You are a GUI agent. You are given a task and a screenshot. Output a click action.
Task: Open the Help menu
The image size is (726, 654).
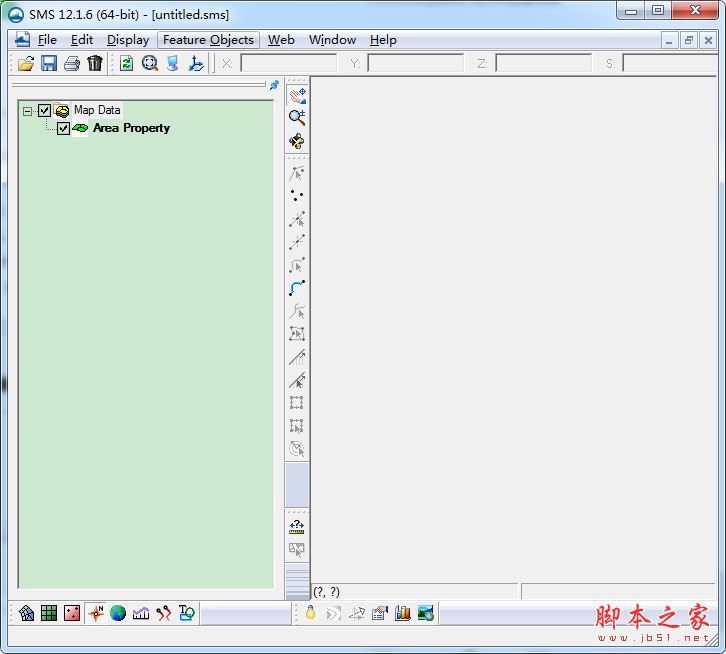tap(383, 40)
